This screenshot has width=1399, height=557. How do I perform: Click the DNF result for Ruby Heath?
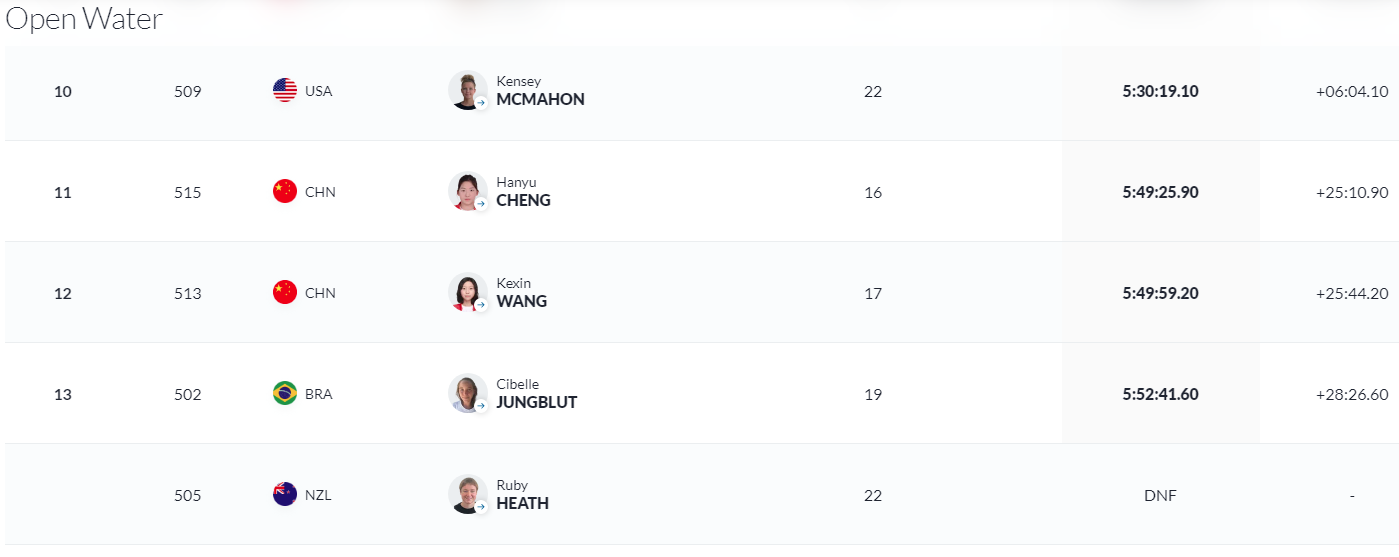[1160, 495]
